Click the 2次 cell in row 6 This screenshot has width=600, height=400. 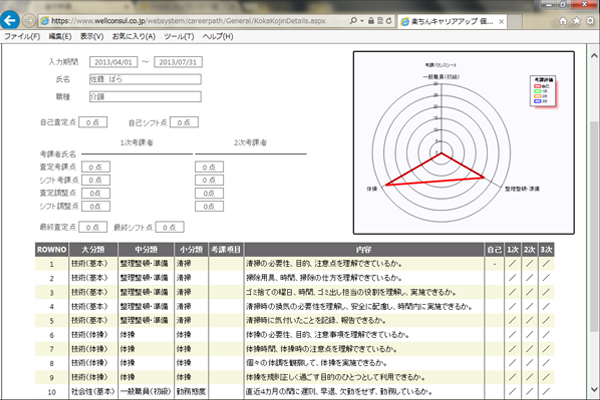(x=530, y=335)
